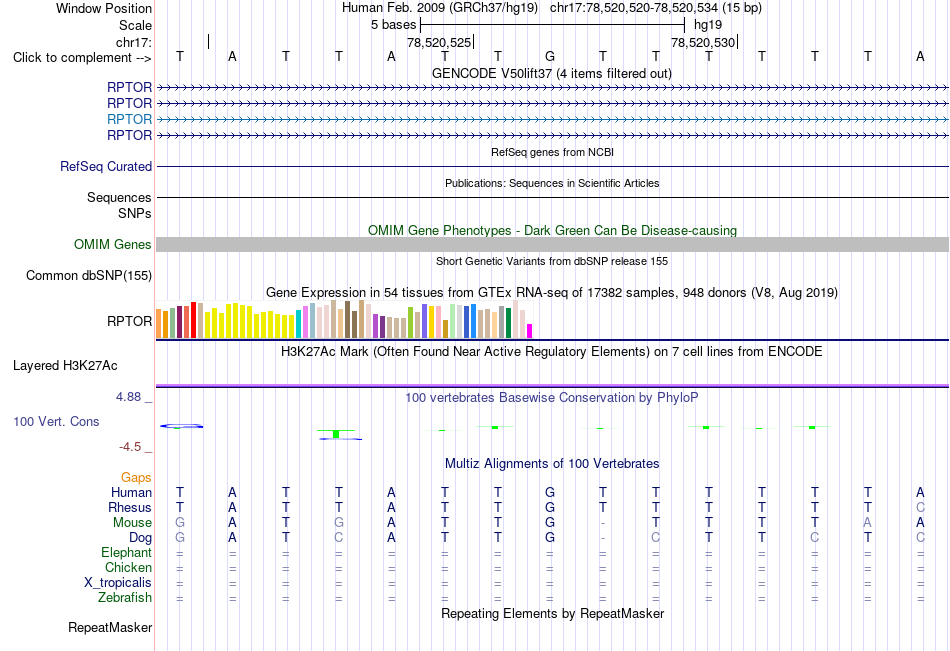Click the Scale track label
Viewport: 950px width, 651px height.
135,25
